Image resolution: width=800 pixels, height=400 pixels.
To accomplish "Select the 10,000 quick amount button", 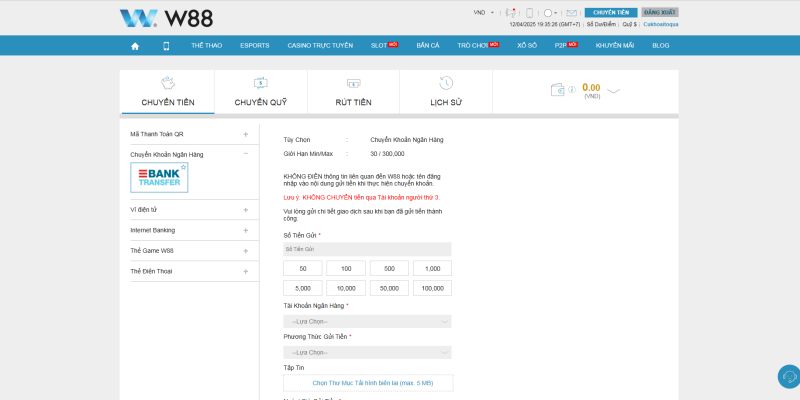I will point(346,288).
